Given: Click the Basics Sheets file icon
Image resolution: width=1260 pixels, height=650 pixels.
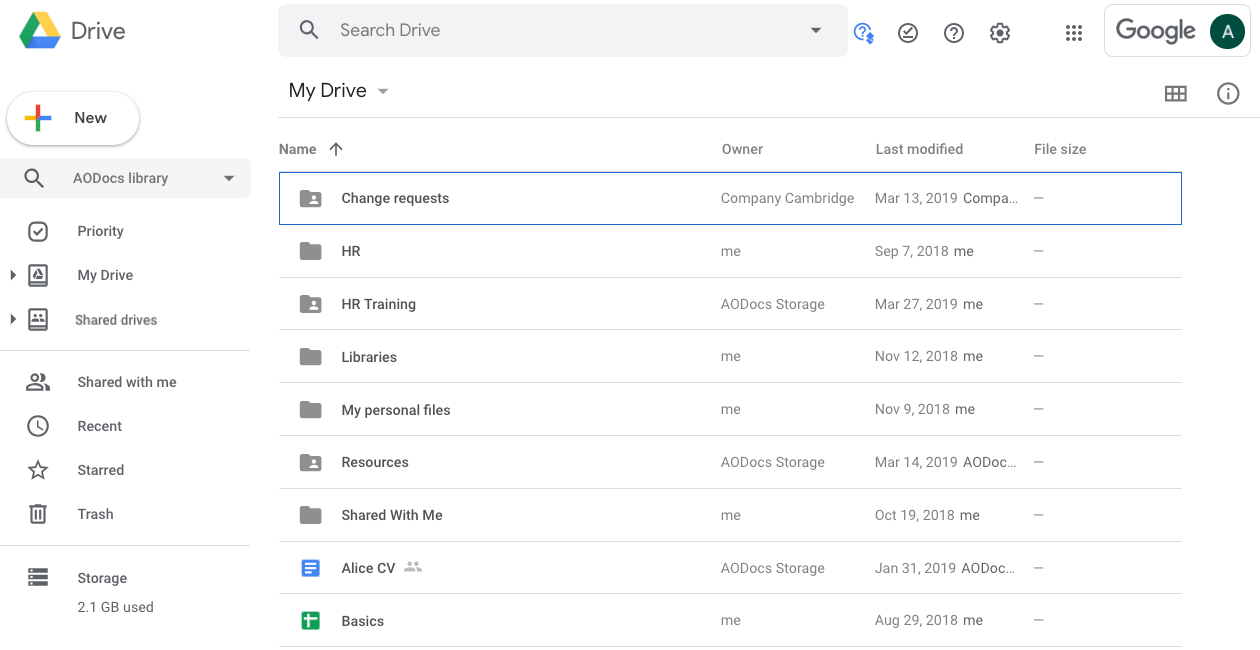Looking at the screenshot, I should pos(311,621).
